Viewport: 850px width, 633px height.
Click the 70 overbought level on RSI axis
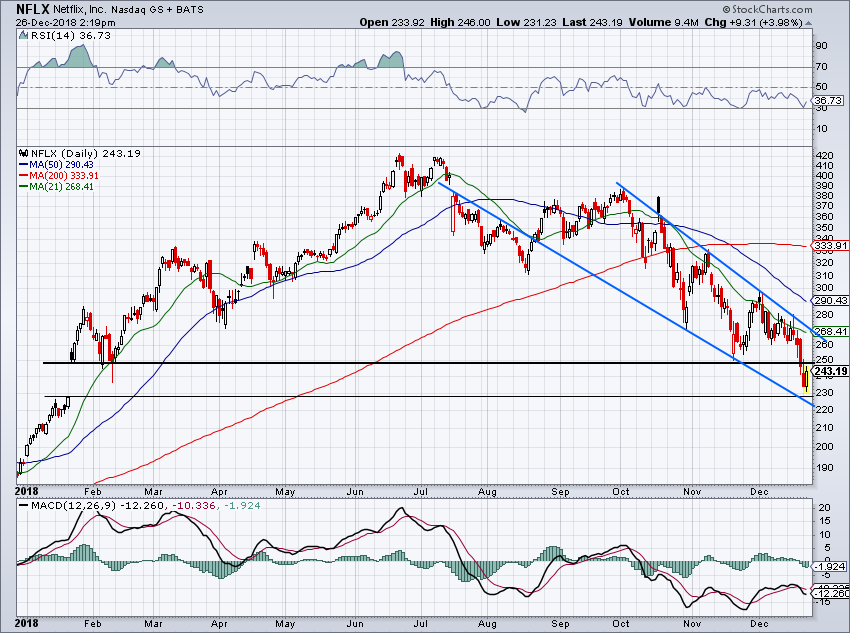pyautogui.click(x=821, y=67)
